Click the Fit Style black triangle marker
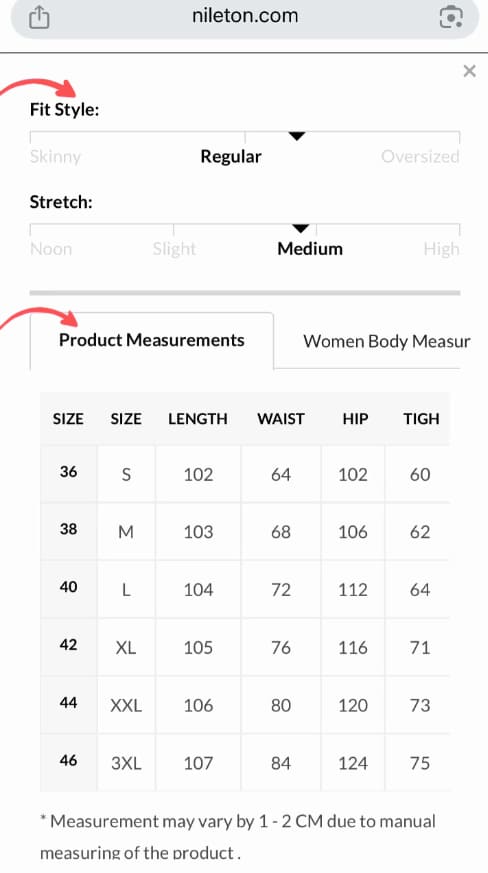Viewport: 488px width, 873px height. coord(297,136)
